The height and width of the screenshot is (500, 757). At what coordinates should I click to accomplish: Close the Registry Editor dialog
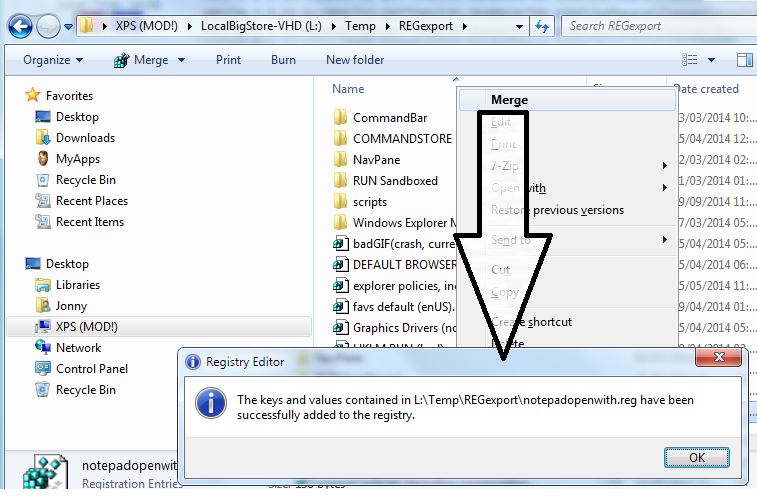tap(719, 357)
